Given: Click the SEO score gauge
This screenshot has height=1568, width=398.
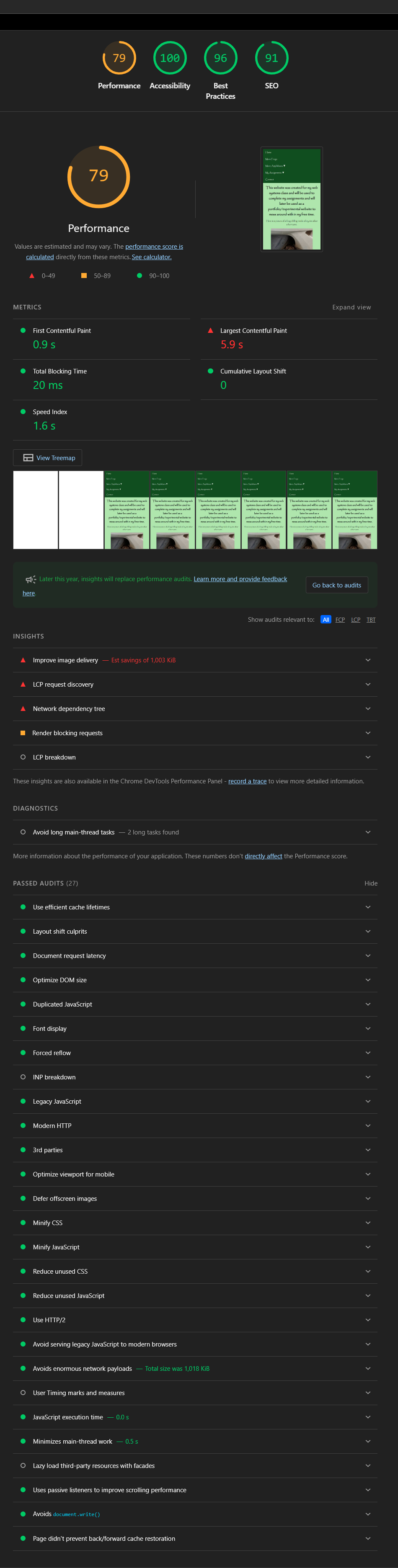Looking at the screenshot, I should coord(271,59).
